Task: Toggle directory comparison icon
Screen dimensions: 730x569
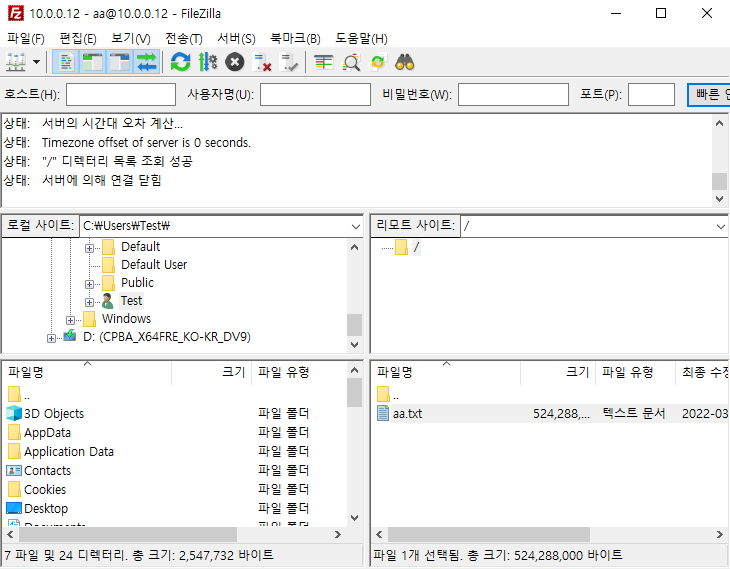Action: pyautogui.click(x=351, y=62)
